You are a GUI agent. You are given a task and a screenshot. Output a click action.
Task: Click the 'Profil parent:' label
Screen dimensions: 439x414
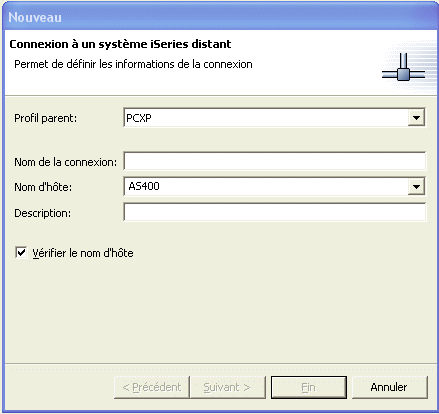[45, 118]
